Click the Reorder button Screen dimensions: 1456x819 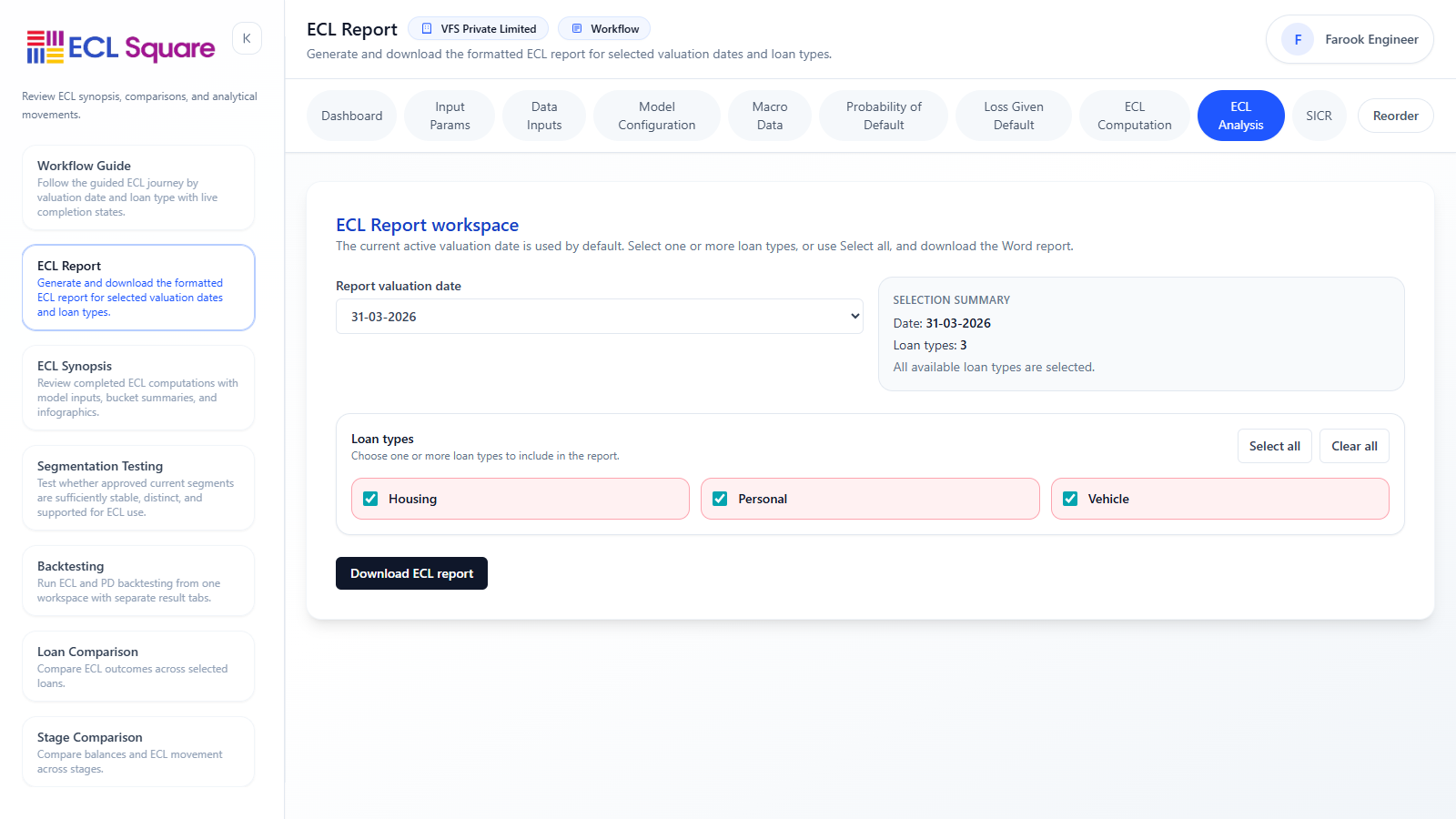[1396, 116]
